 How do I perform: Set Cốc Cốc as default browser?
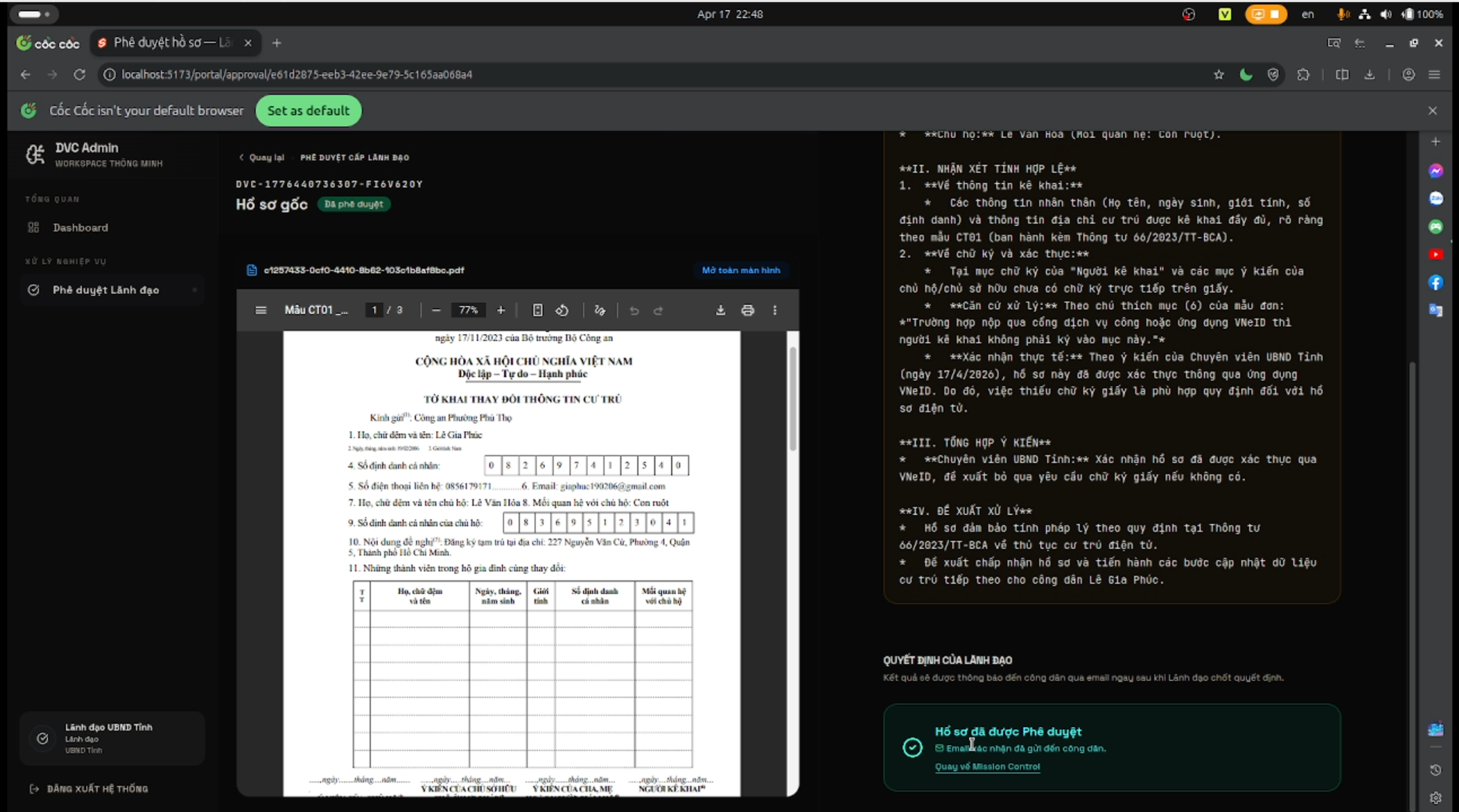click(308, 111)
